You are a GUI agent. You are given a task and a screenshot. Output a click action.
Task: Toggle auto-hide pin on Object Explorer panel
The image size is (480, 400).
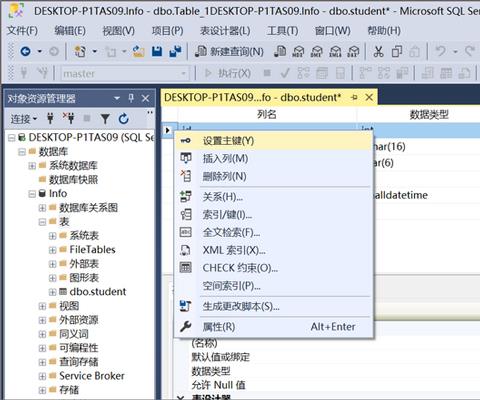pos(131,98)
